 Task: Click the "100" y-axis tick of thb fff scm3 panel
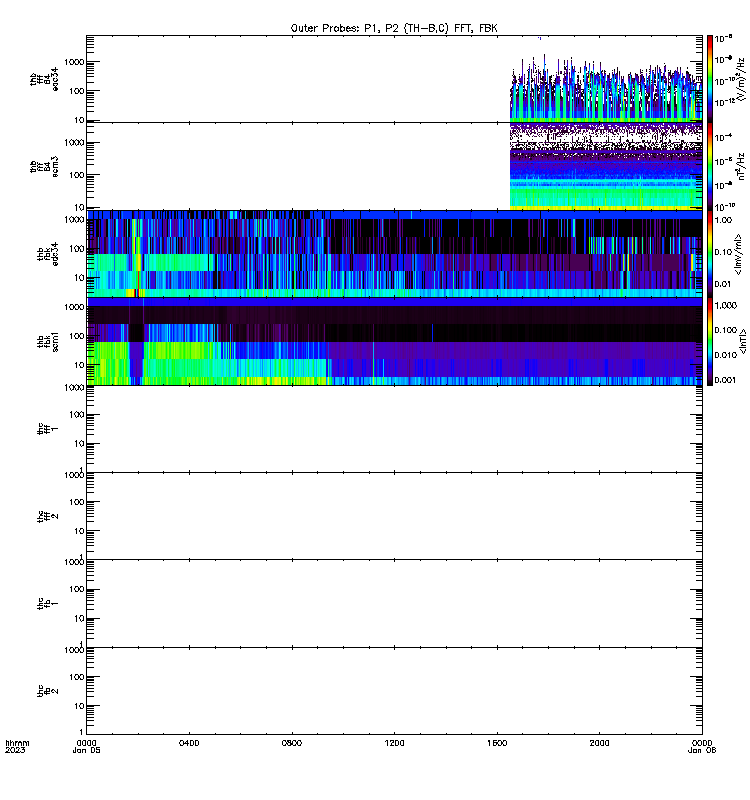point(77,175)
